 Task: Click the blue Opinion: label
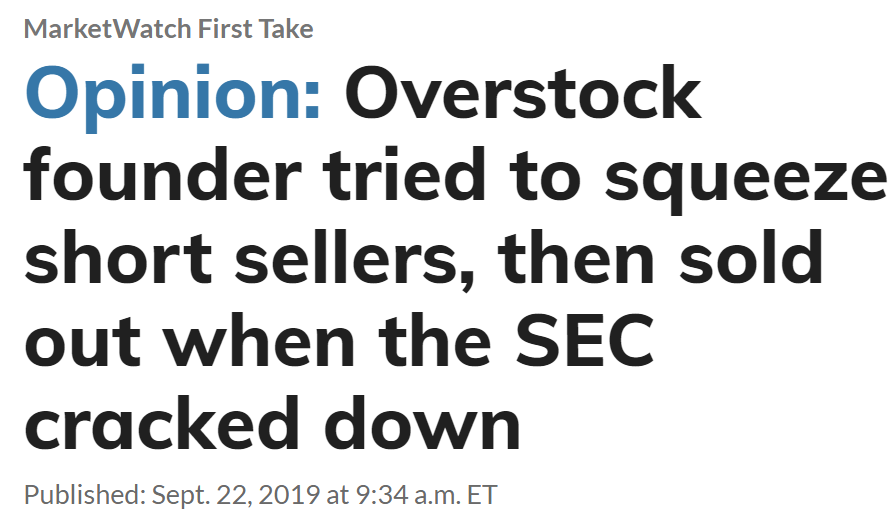coord(173,95)
